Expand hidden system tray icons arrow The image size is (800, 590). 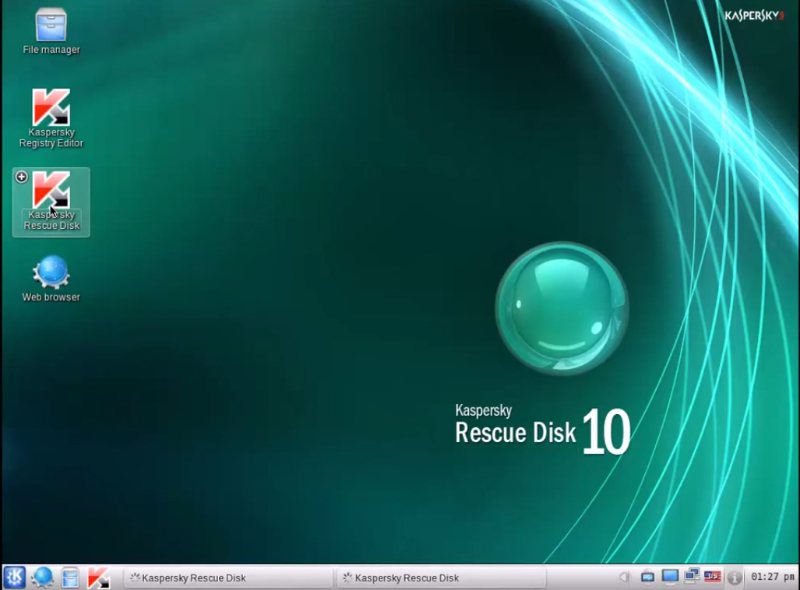(624, 577)
